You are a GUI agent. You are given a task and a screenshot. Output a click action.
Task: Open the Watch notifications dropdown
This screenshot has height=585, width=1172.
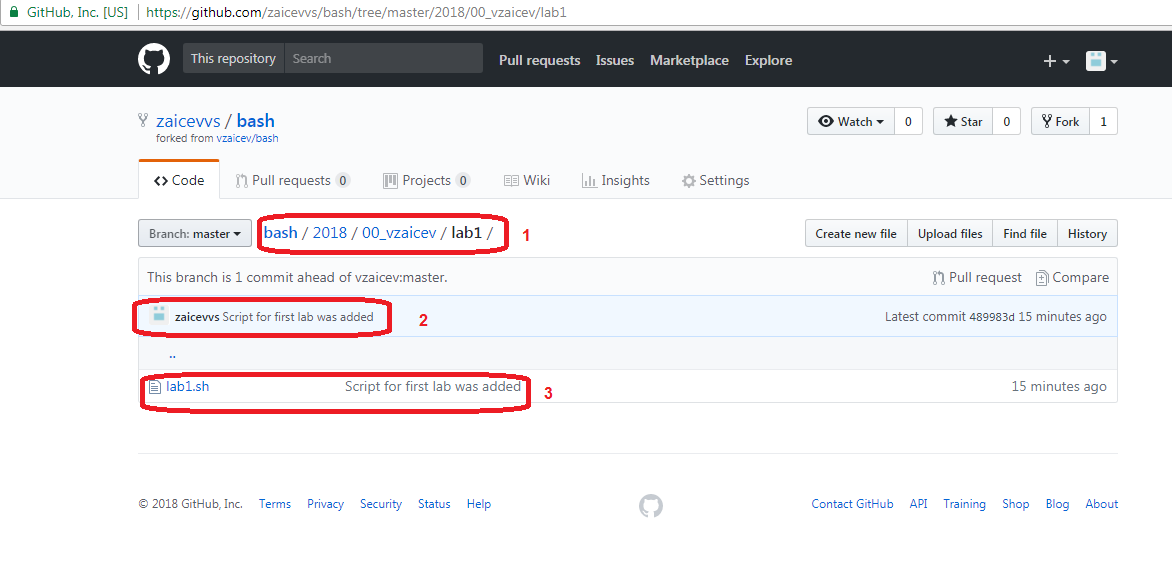point(851,122)
